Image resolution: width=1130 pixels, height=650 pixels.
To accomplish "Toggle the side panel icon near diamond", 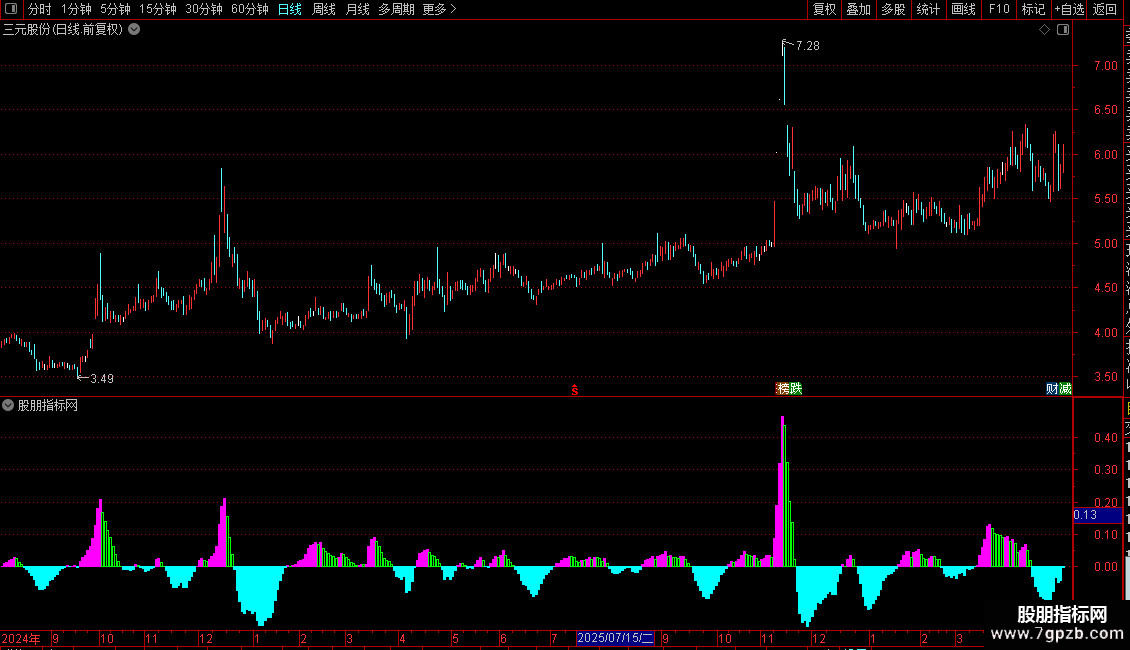I will pyautogui.click(x=1063, y=30).
